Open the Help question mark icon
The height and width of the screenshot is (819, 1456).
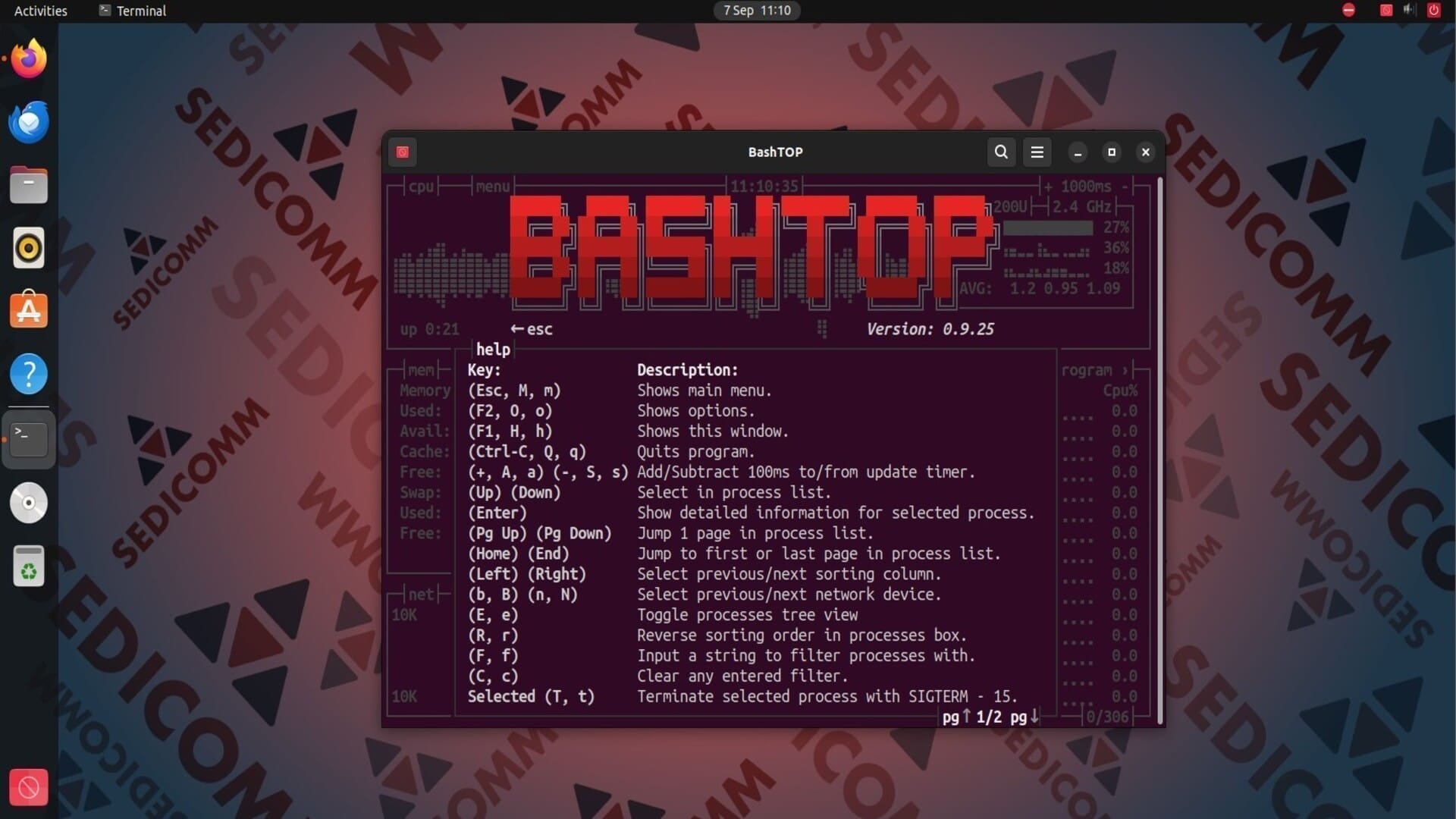(29, 374)
